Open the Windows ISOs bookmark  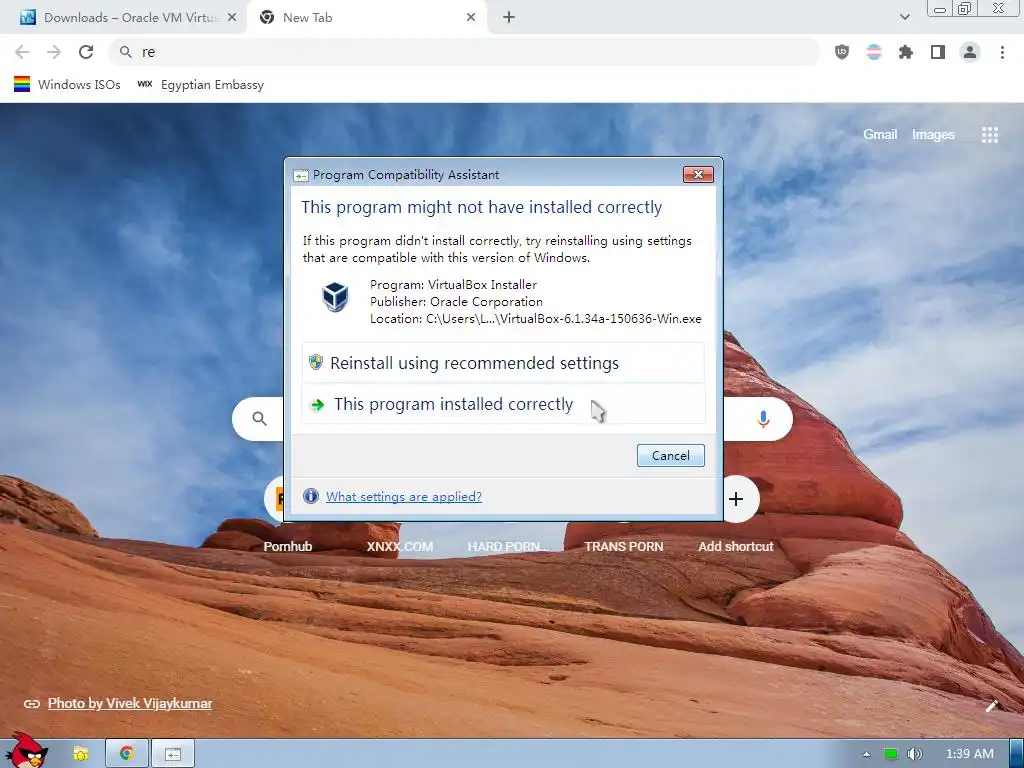point(67,85)
